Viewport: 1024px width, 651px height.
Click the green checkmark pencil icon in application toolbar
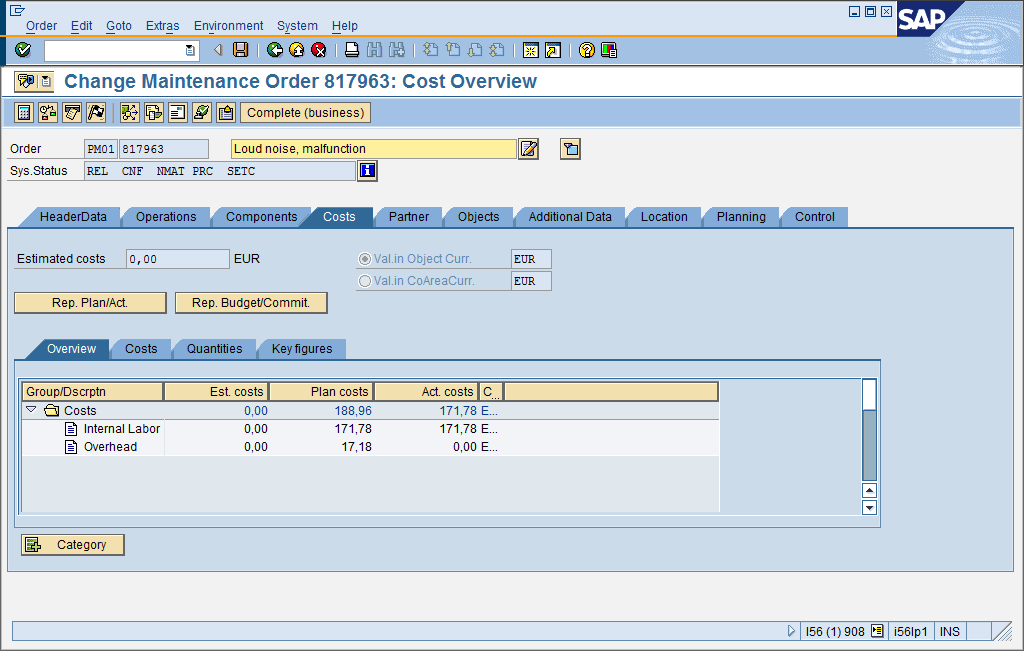click(x=202, y=113)
